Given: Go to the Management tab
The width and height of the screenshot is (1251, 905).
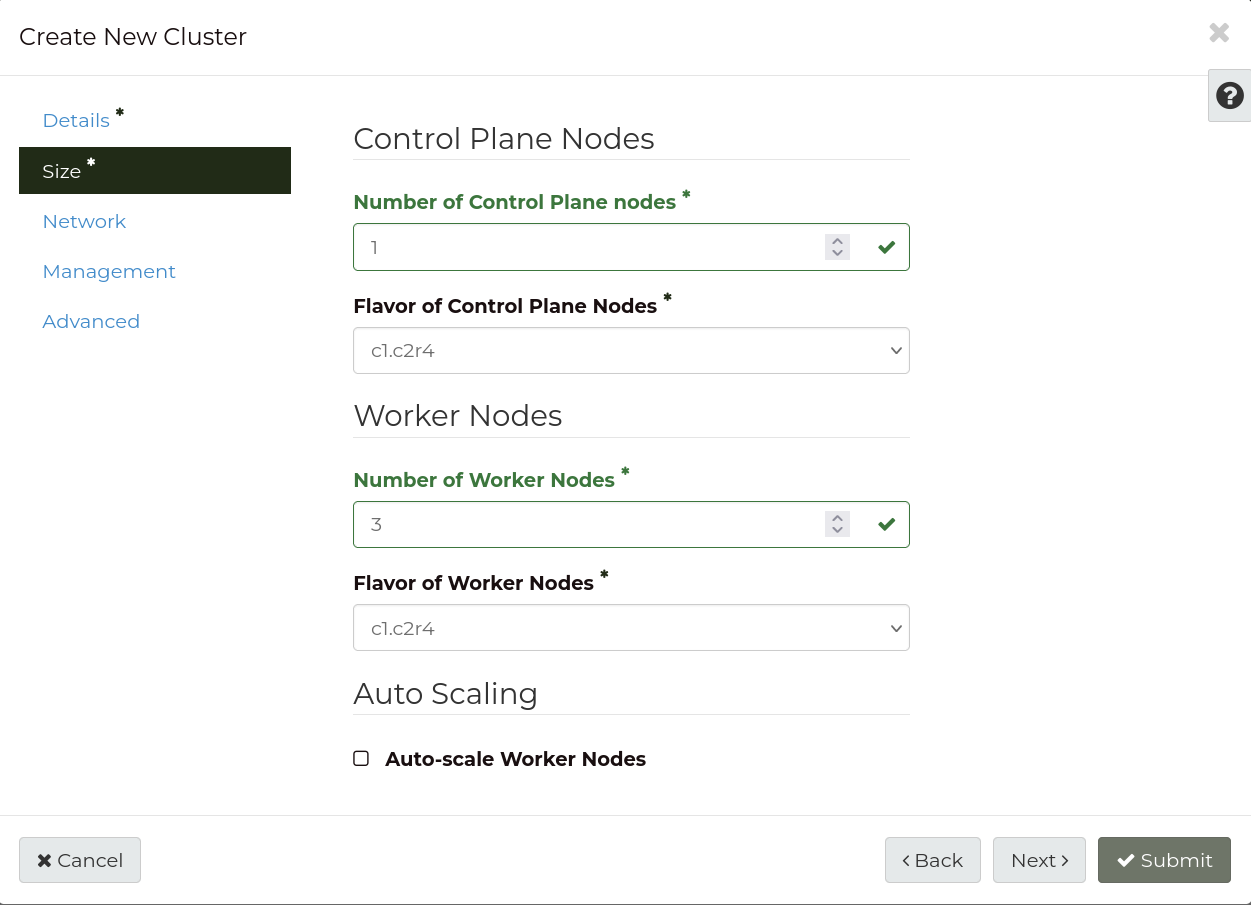Looking at the screenshot, I should point(109,272).
